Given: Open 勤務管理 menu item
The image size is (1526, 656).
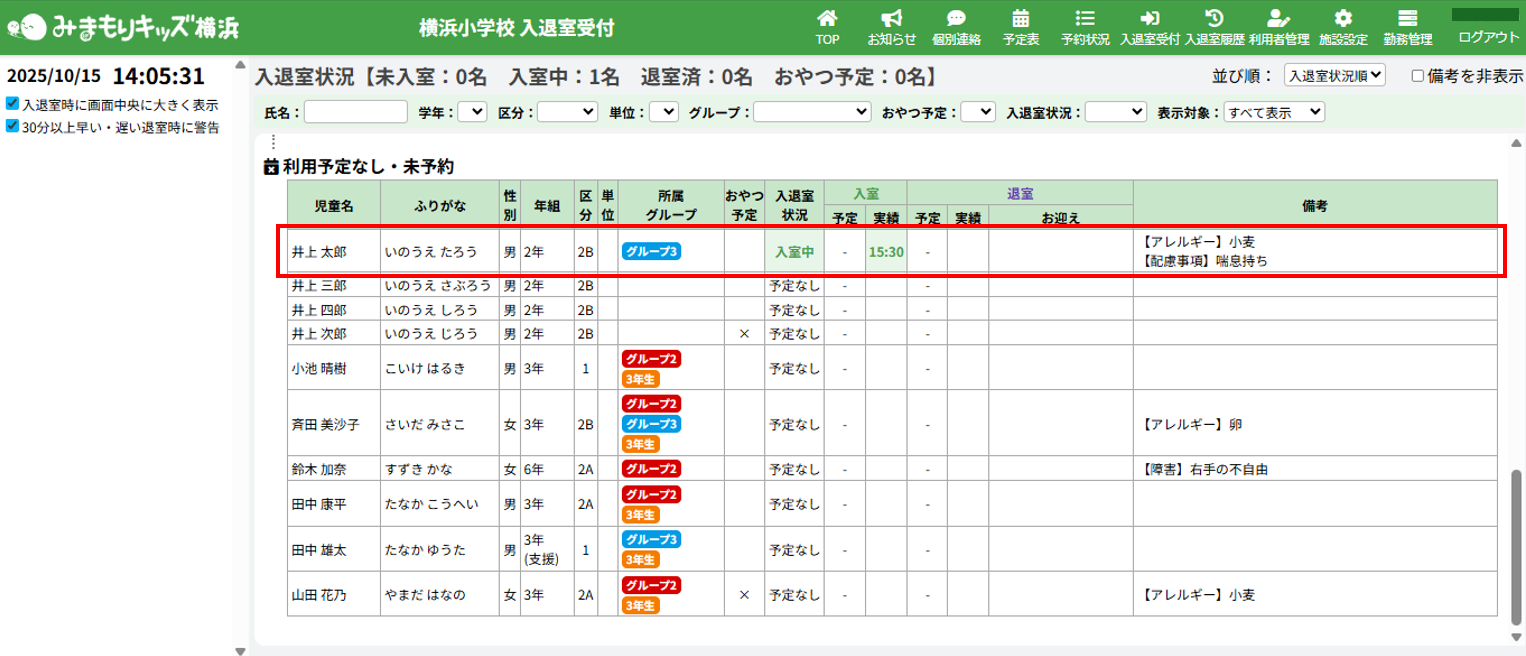Looking at the screenshot, I should click(1407, 27).
